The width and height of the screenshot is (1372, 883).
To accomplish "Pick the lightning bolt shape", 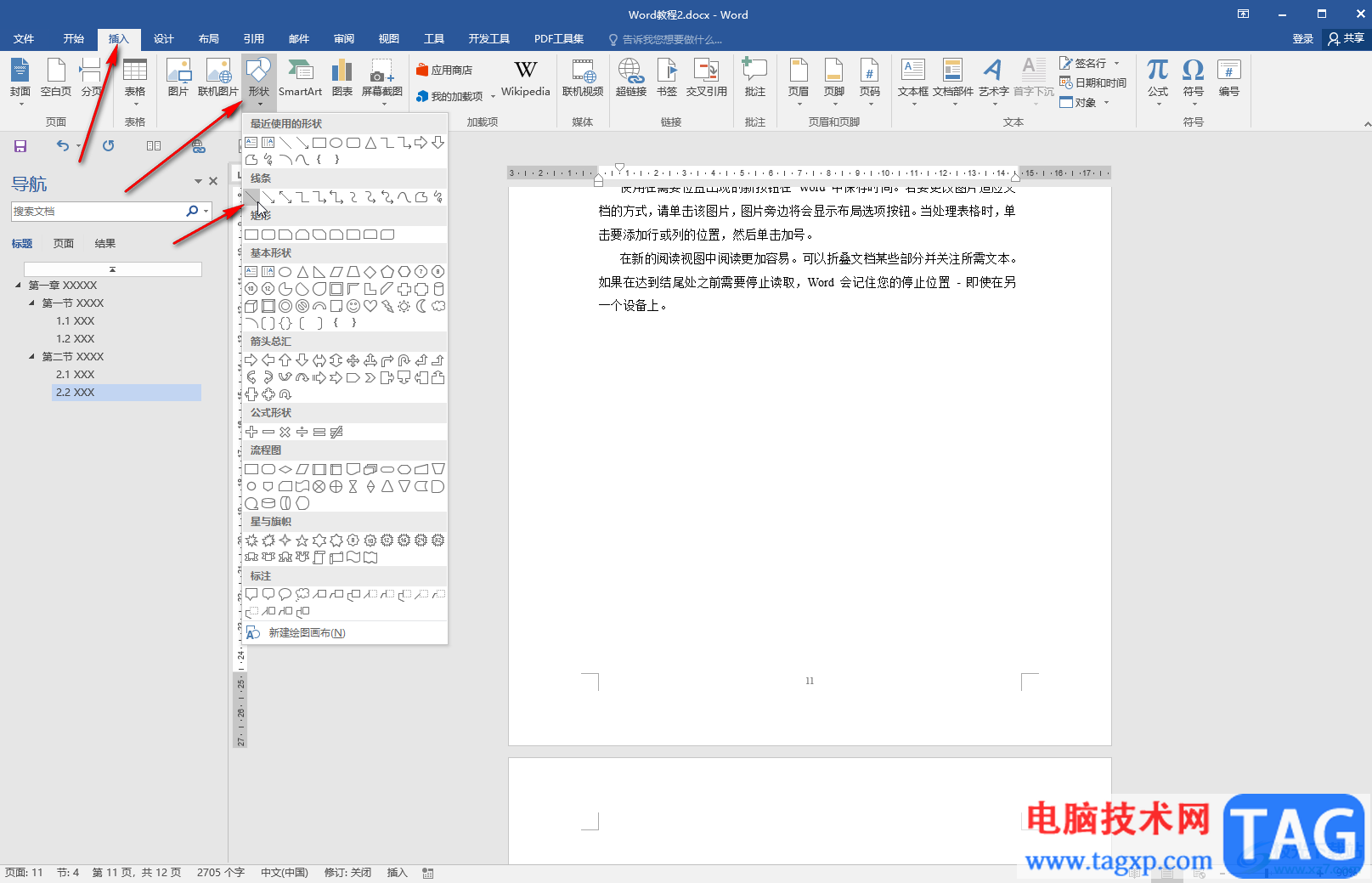I will pyautogui.click(x=387, y=306).
